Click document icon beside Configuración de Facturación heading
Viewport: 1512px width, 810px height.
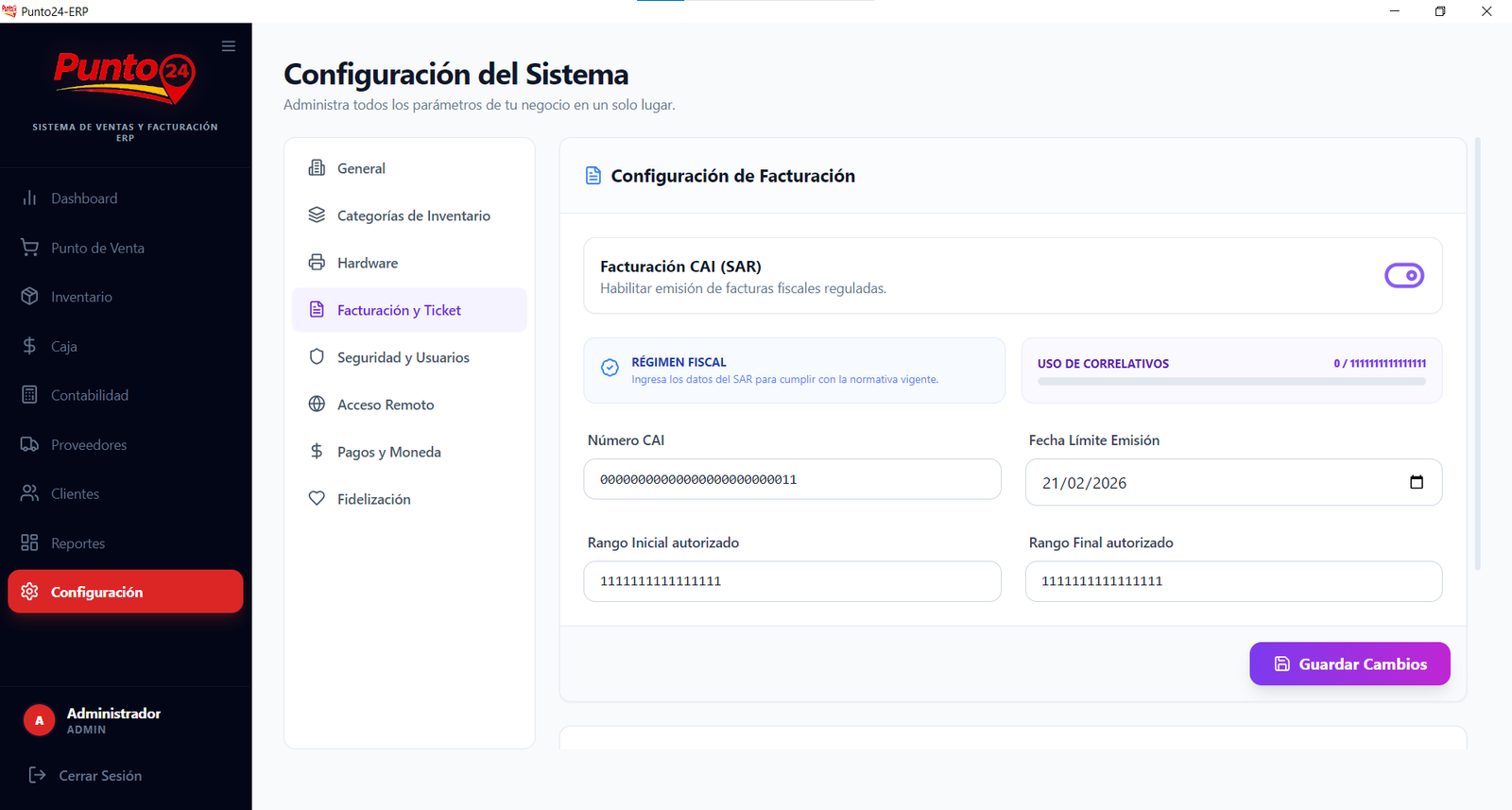[593, 176]
